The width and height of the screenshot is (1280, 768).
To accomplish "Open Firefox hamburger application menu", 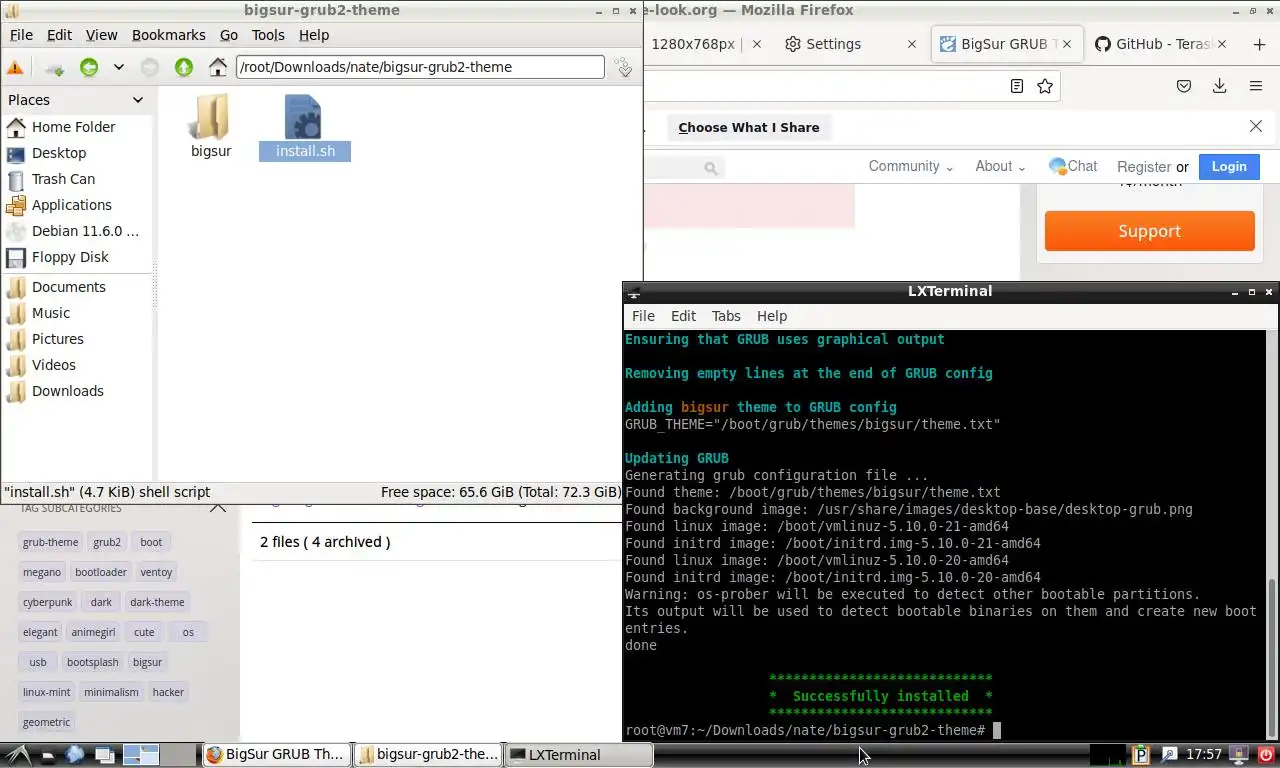I will tap(1255, 86).
